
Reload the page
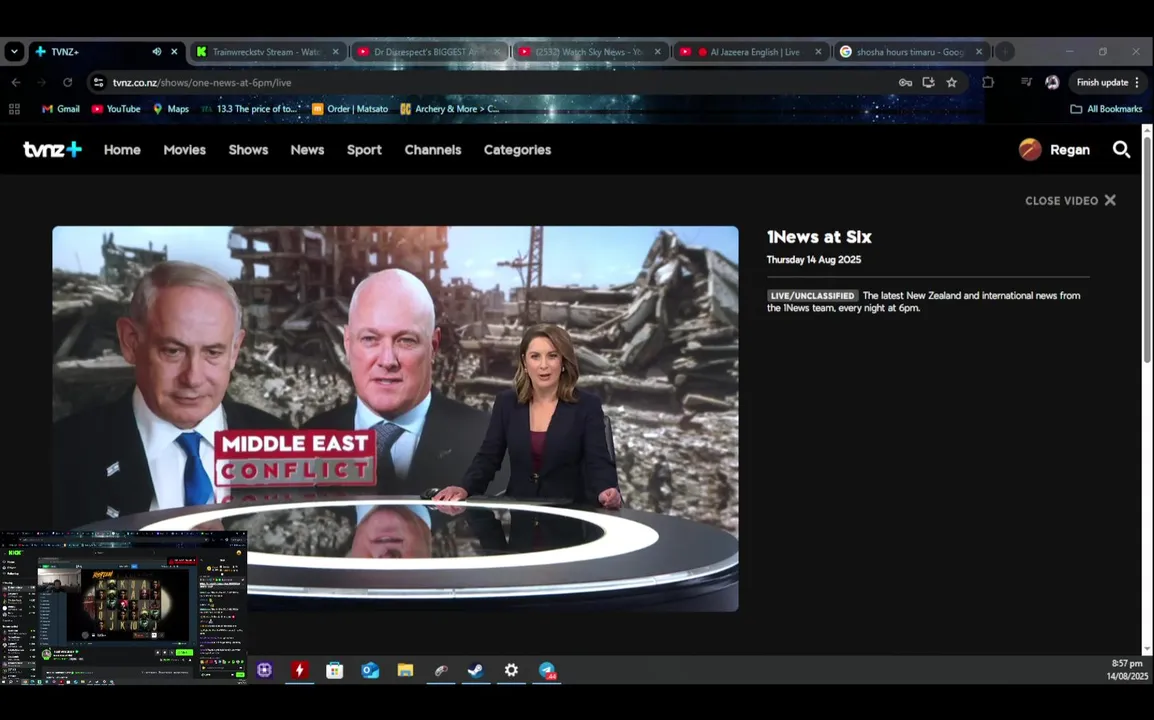pyautogui.click(x=68, y=82)
